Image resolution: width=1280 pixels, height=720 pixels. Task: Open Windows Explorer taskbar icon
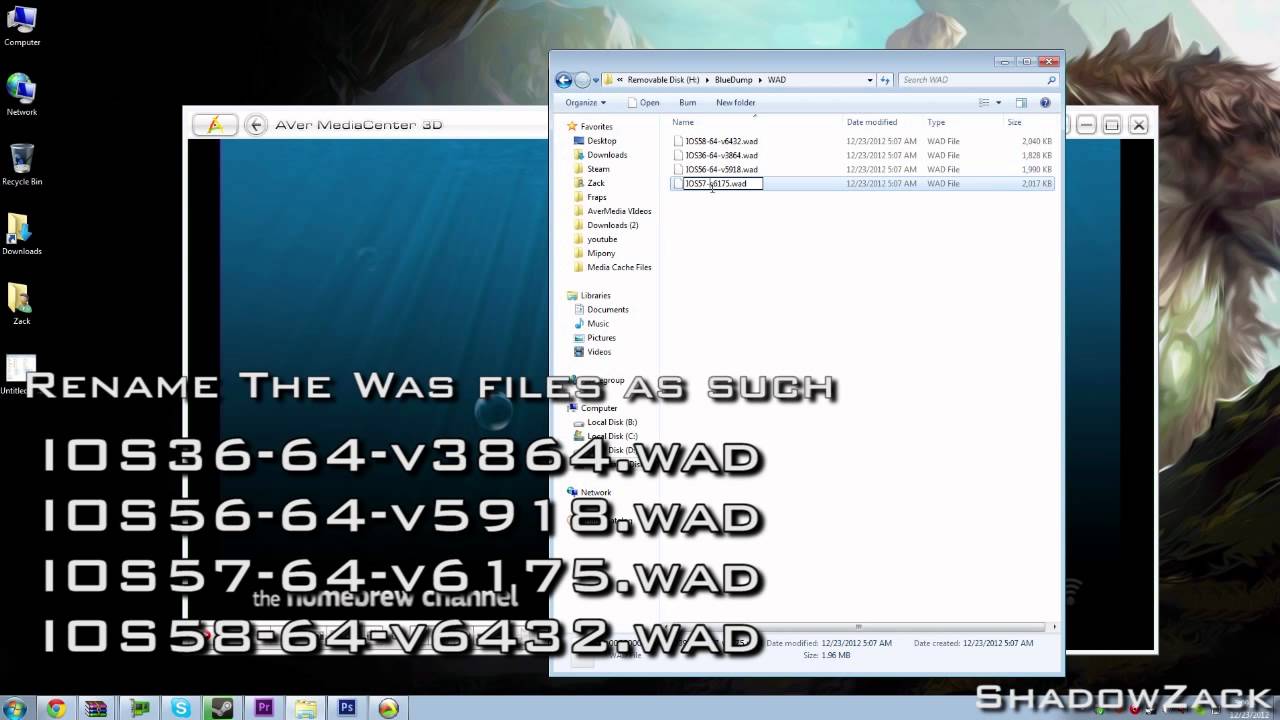[x=306, y=708]
